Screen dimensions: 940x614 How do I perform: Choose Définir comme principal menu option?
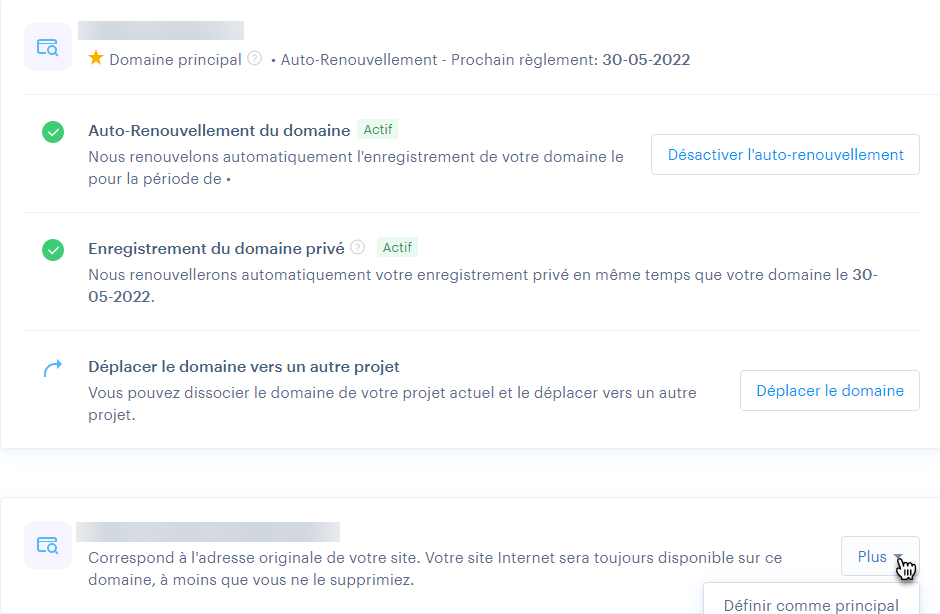coord(811,605)
